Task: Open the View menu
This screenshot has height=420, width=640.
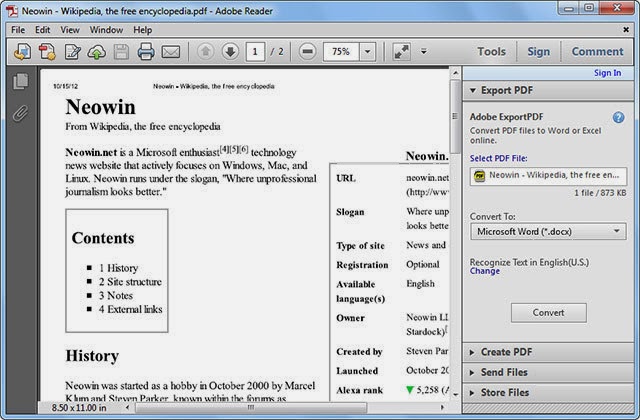Action: point(70,30)
